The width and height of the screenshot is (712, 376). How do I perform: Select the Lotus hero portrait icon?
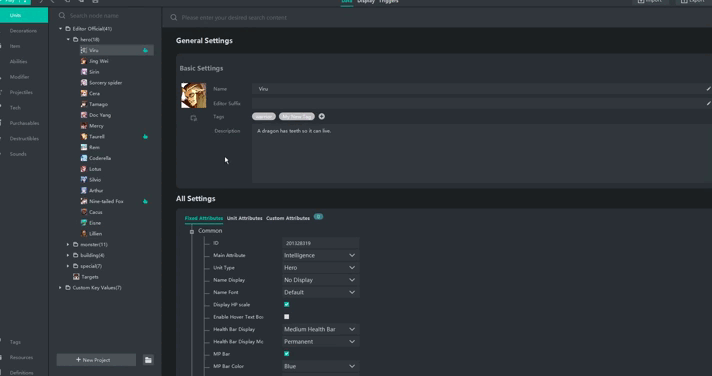pyautogui.click(x=84, y=169)
